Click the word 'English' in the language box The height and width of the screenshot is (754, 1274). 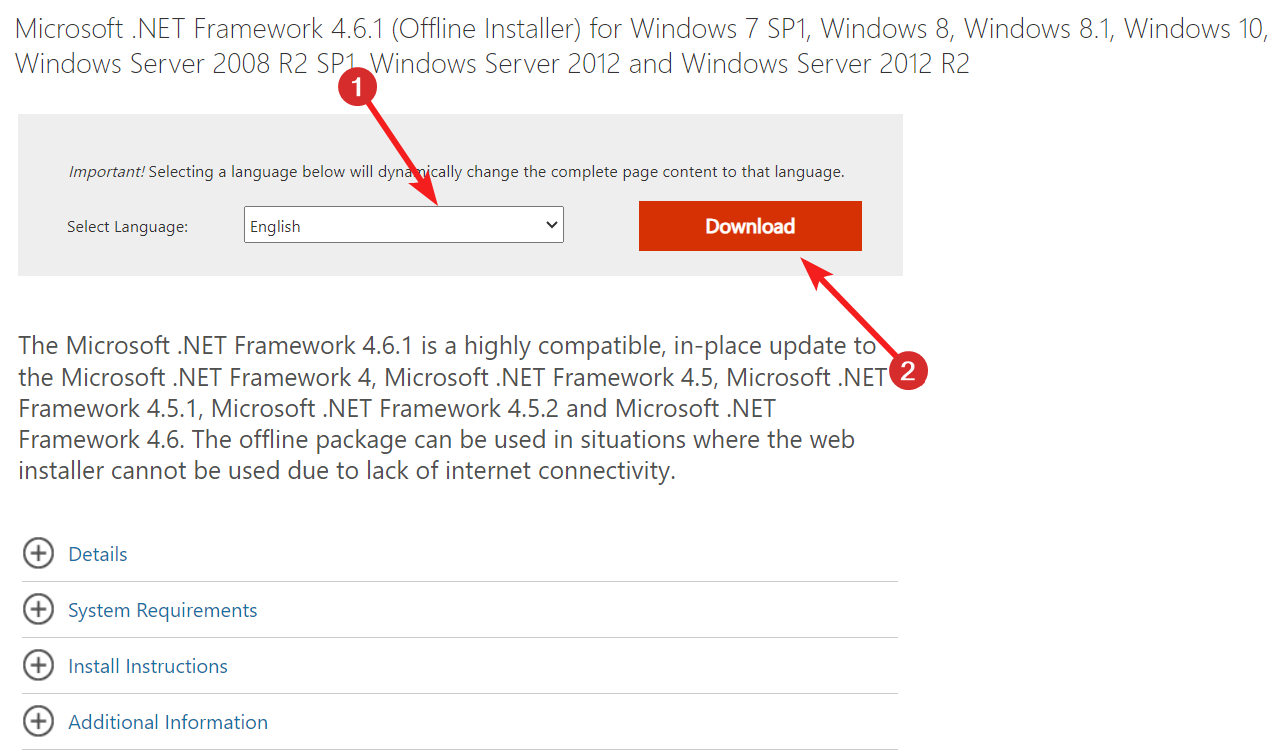[x=275, y=227]
